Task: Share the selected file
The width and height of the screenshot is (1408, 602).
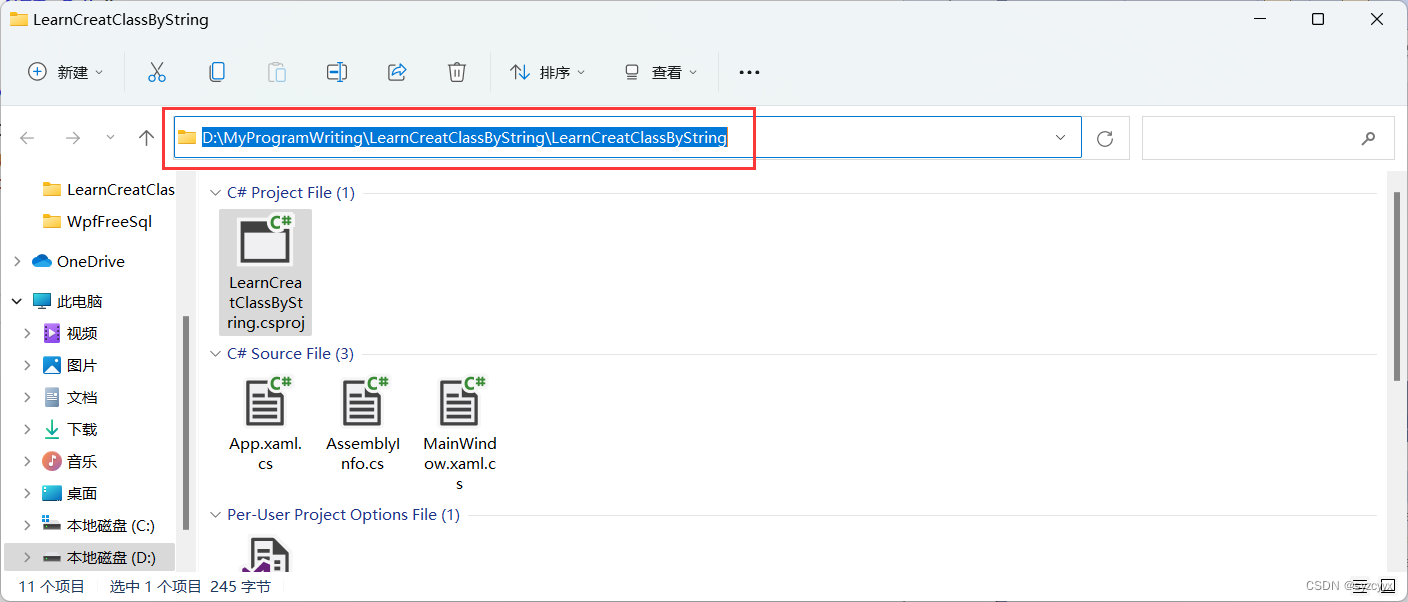Action: (397, 71)
